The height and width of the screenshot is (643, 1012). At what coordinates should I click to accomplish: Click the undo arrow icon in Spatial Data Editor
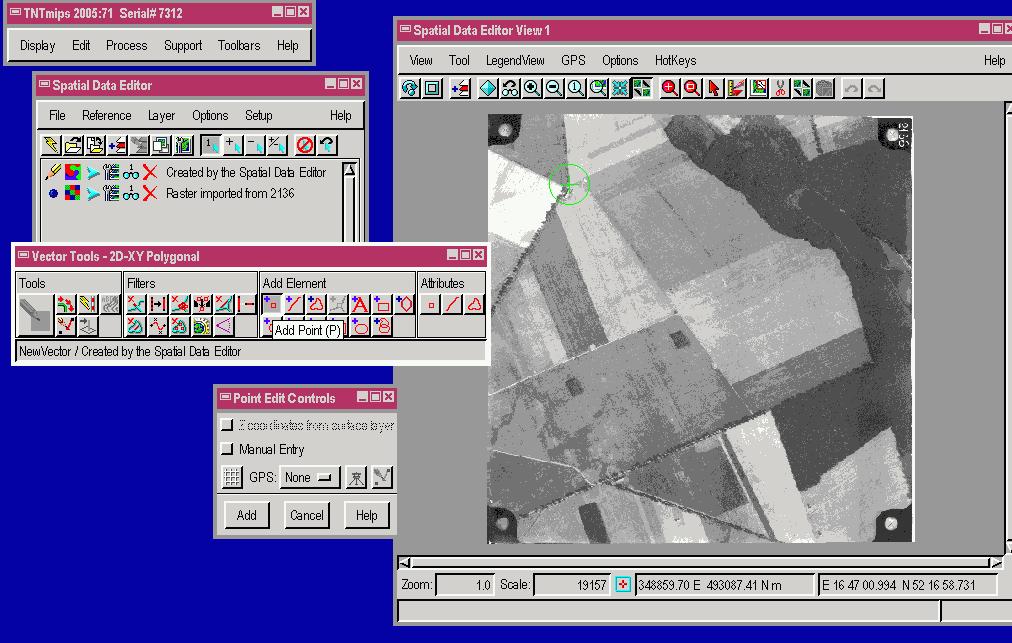327,145
